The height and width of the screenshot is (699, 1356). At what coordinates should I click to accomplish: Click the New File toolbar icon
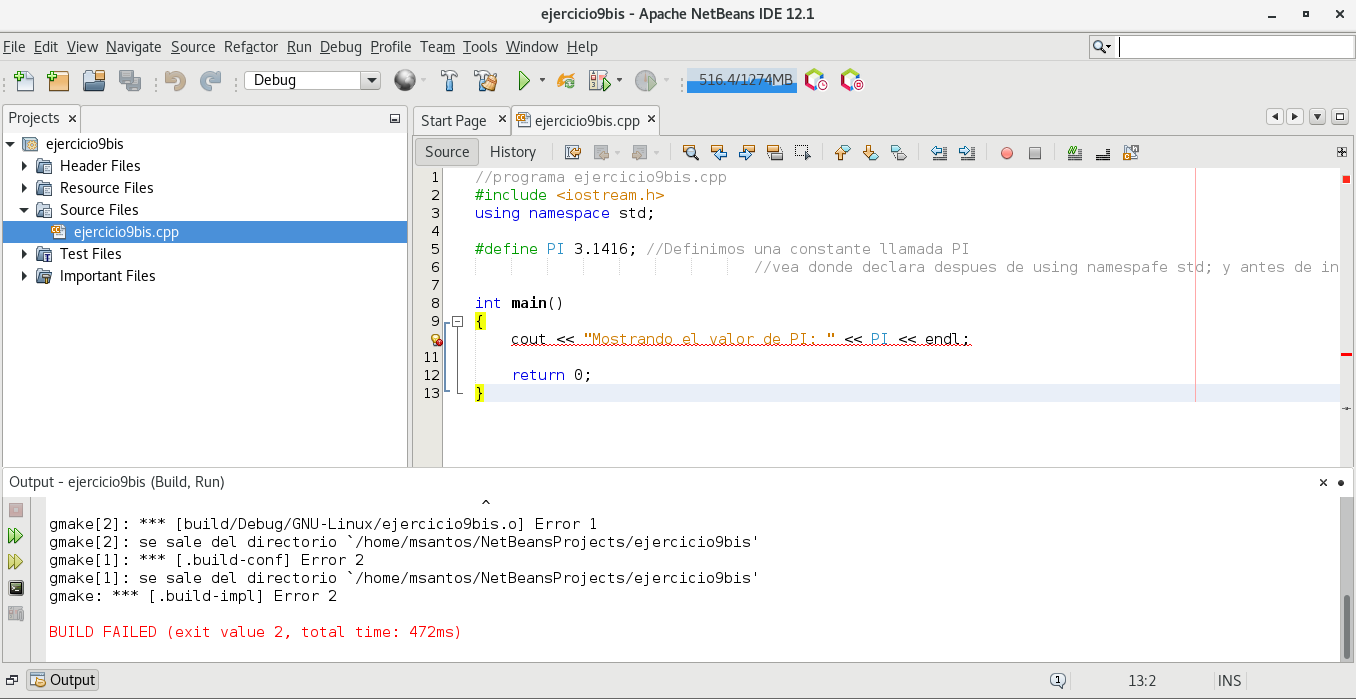pyautogui.click(x=24, y=81)
